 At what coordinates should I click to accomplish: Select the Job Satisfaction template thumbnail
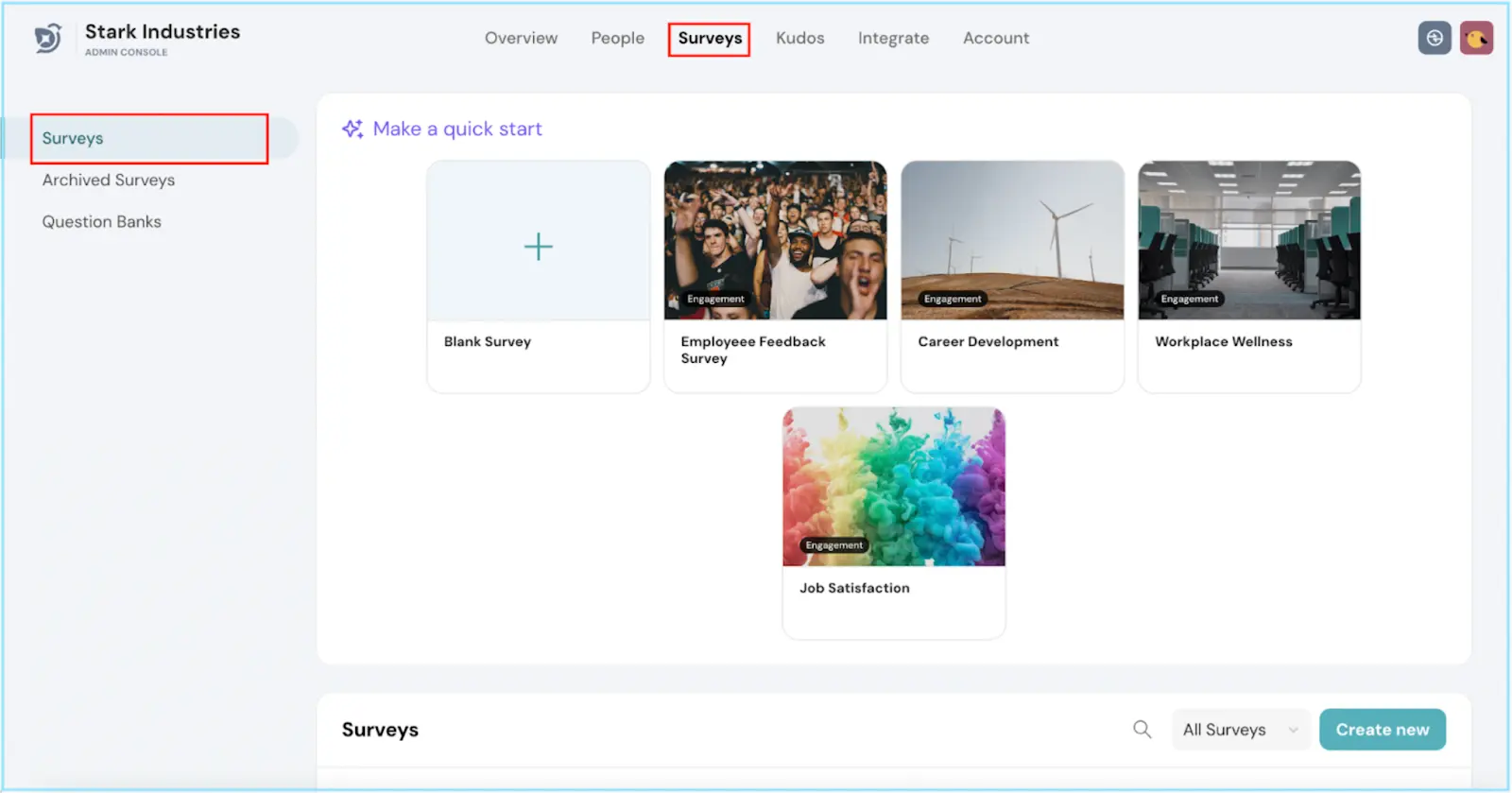click(x=893, y=487)
